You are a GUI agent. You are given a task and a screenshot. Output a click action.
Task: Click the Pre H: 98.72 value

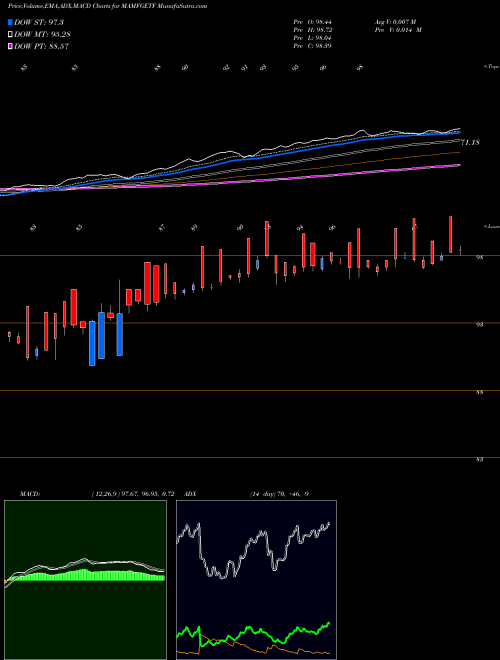[312, 30]
